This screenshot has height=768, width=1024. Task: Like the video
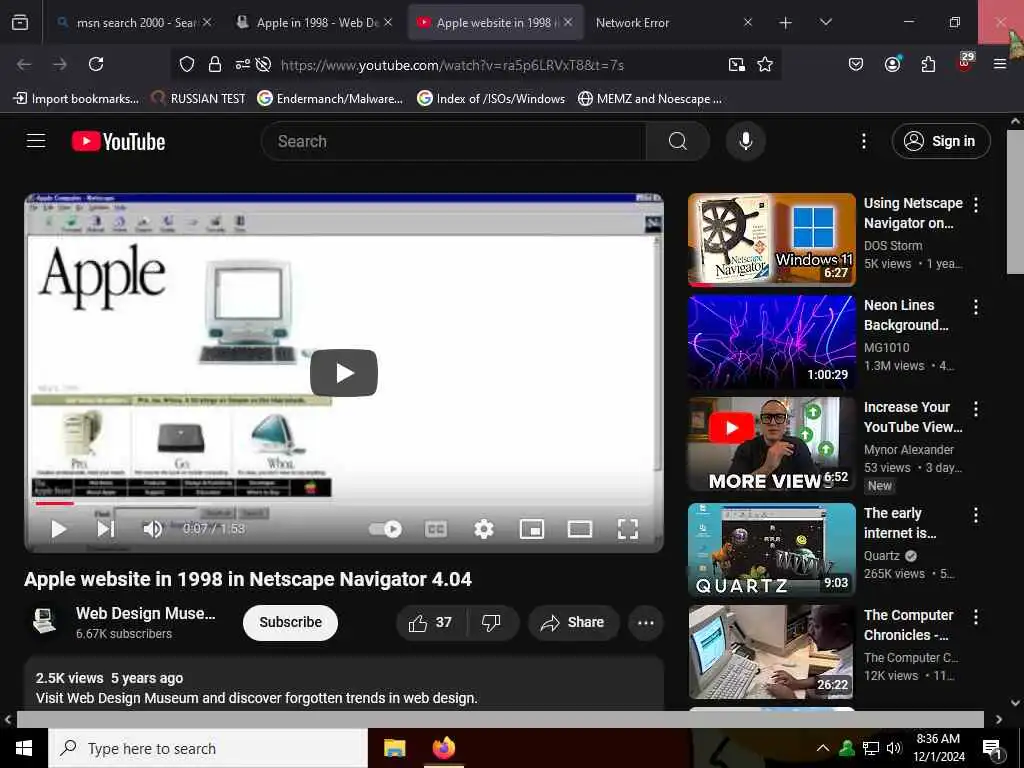click(431, 622)
